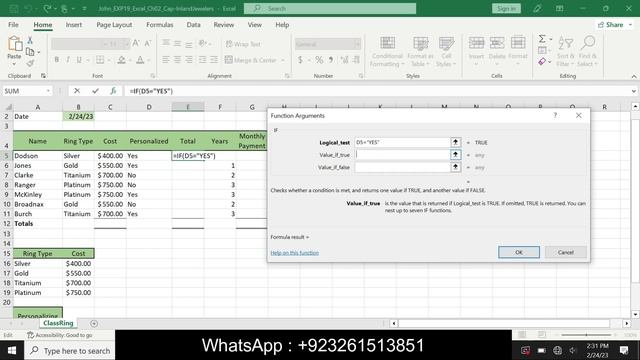Click the Paste icon in Clipboard group

pyautogui.click(x=14, y=44)
